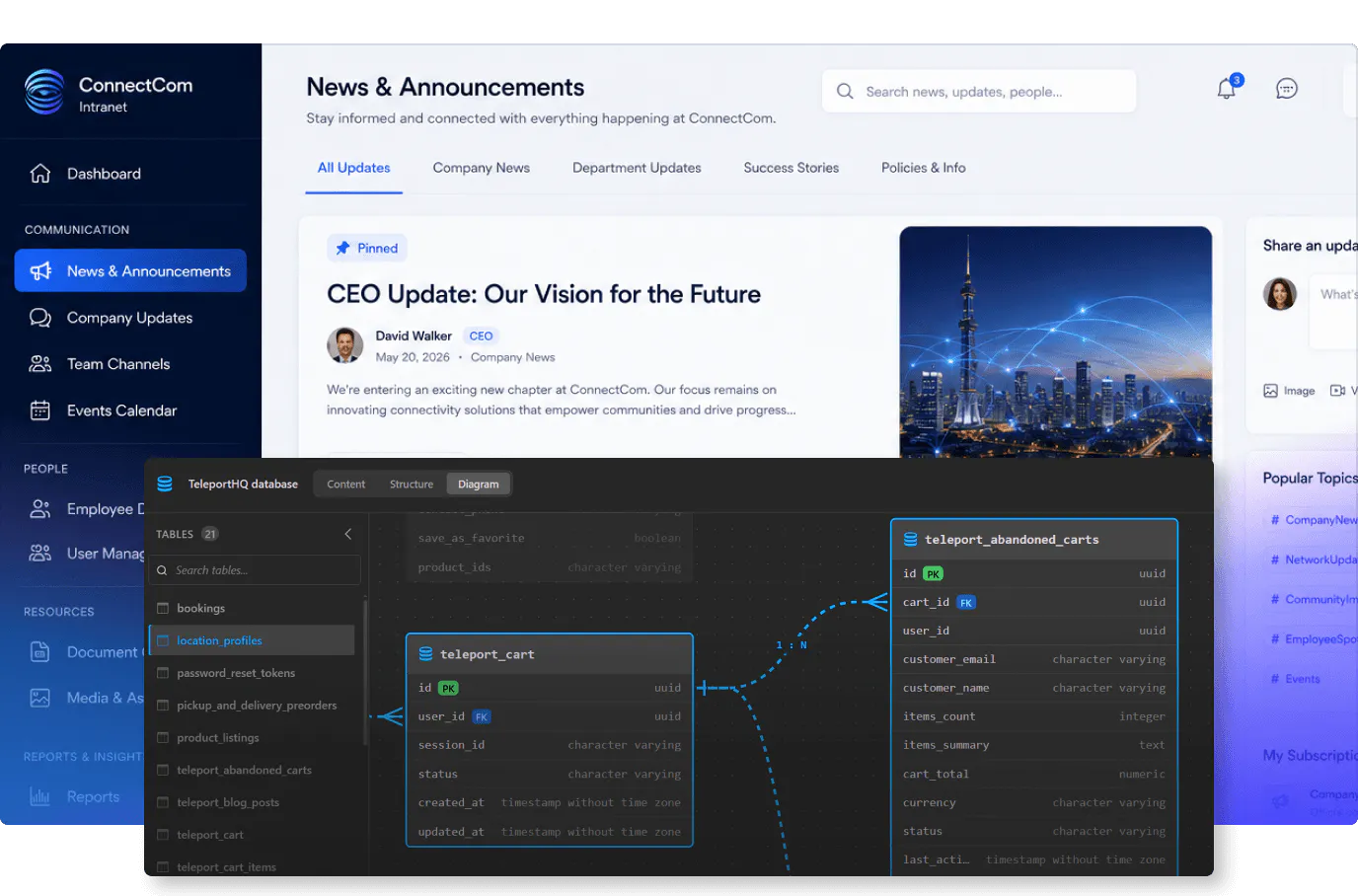The height and width of the screenshot is (896, 1358).
Task: Open the notifications bell icon
Action: pyautogui.click(x=1227, y=89)
